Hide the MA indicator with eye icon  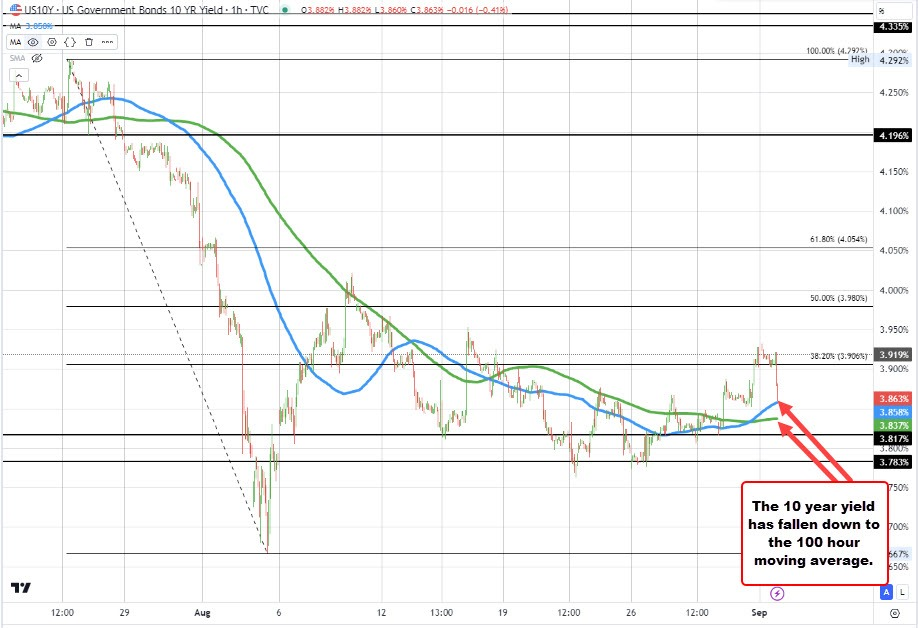click(x=33, y=42)
